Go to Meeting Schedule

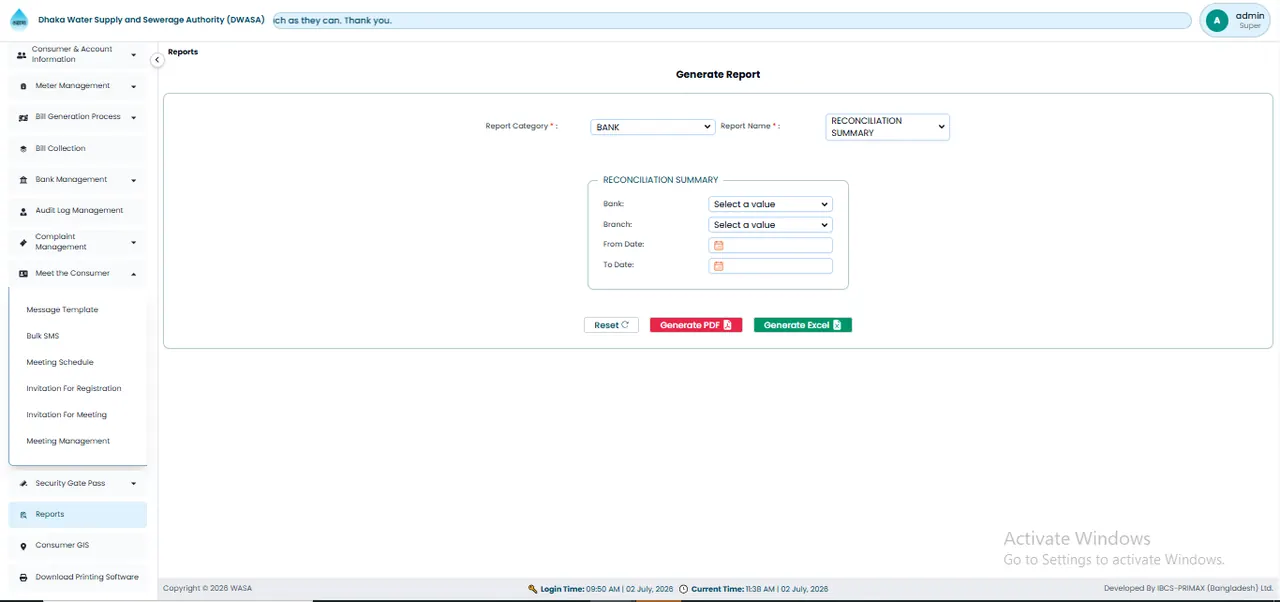click(60, 362)
